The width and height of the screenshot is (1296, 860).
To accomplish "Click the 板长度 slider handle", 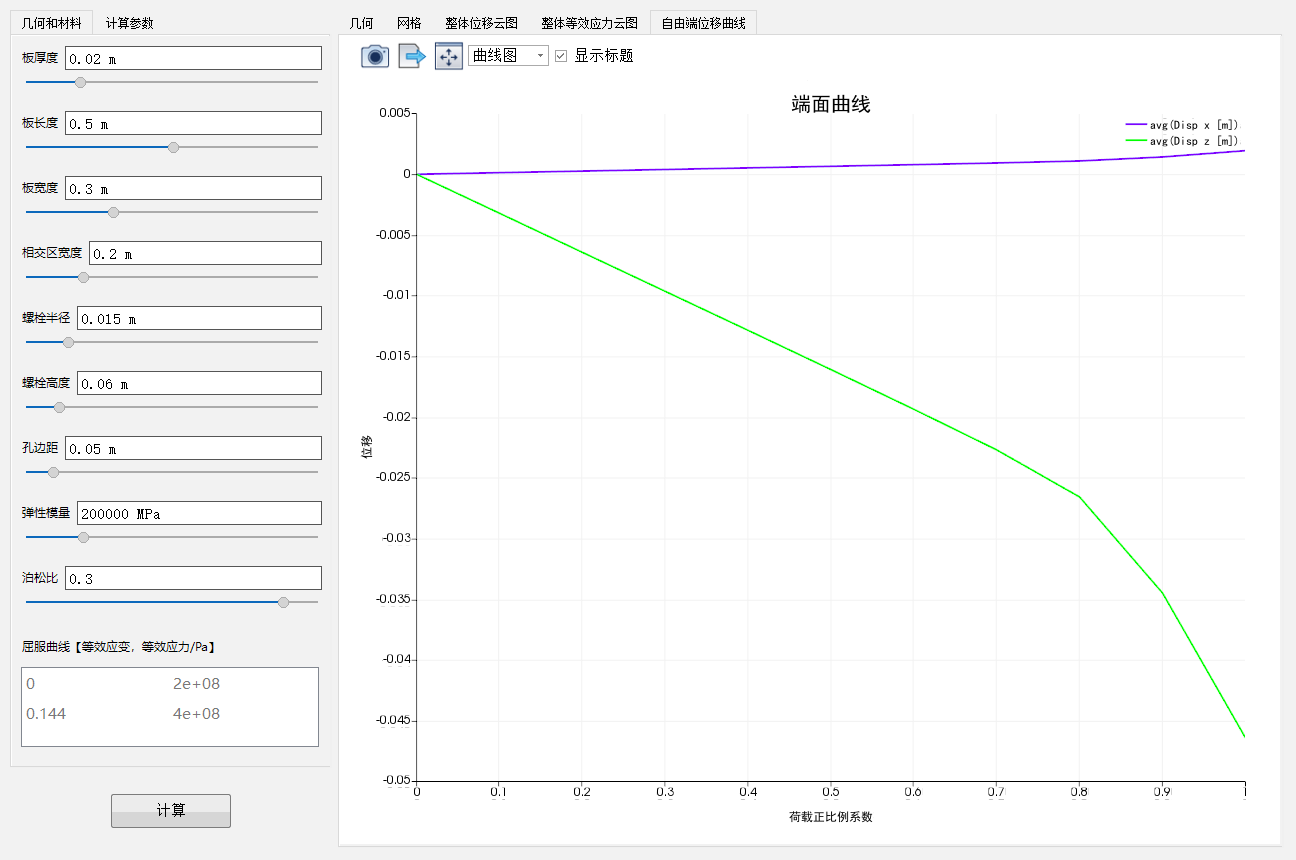I will 173,147.
